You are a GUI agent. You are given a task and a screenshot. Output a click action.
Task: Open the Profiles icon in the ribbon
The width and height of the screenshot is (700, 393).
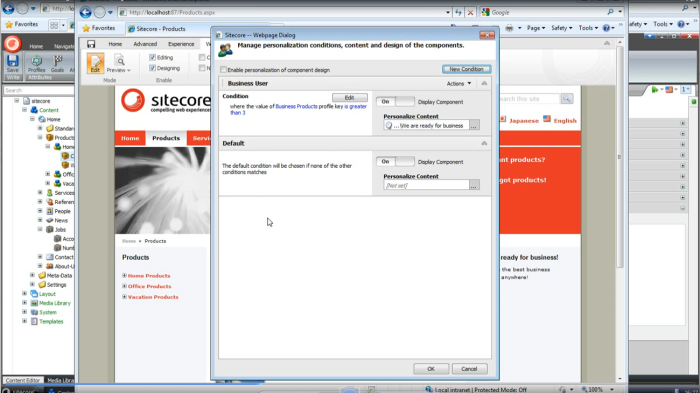[36, 61]
